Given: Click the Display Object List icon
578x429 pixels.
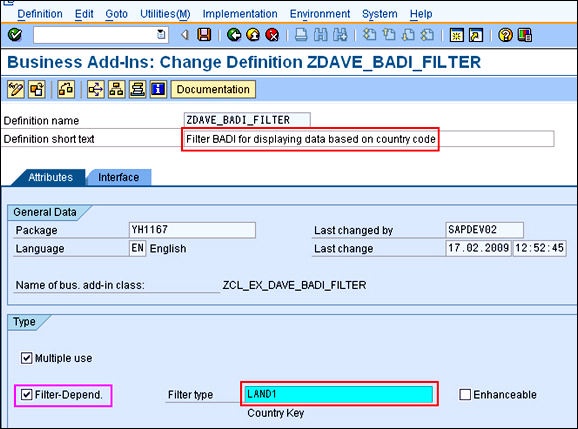Looking at the screenshot, I should [x=96, y=90].
